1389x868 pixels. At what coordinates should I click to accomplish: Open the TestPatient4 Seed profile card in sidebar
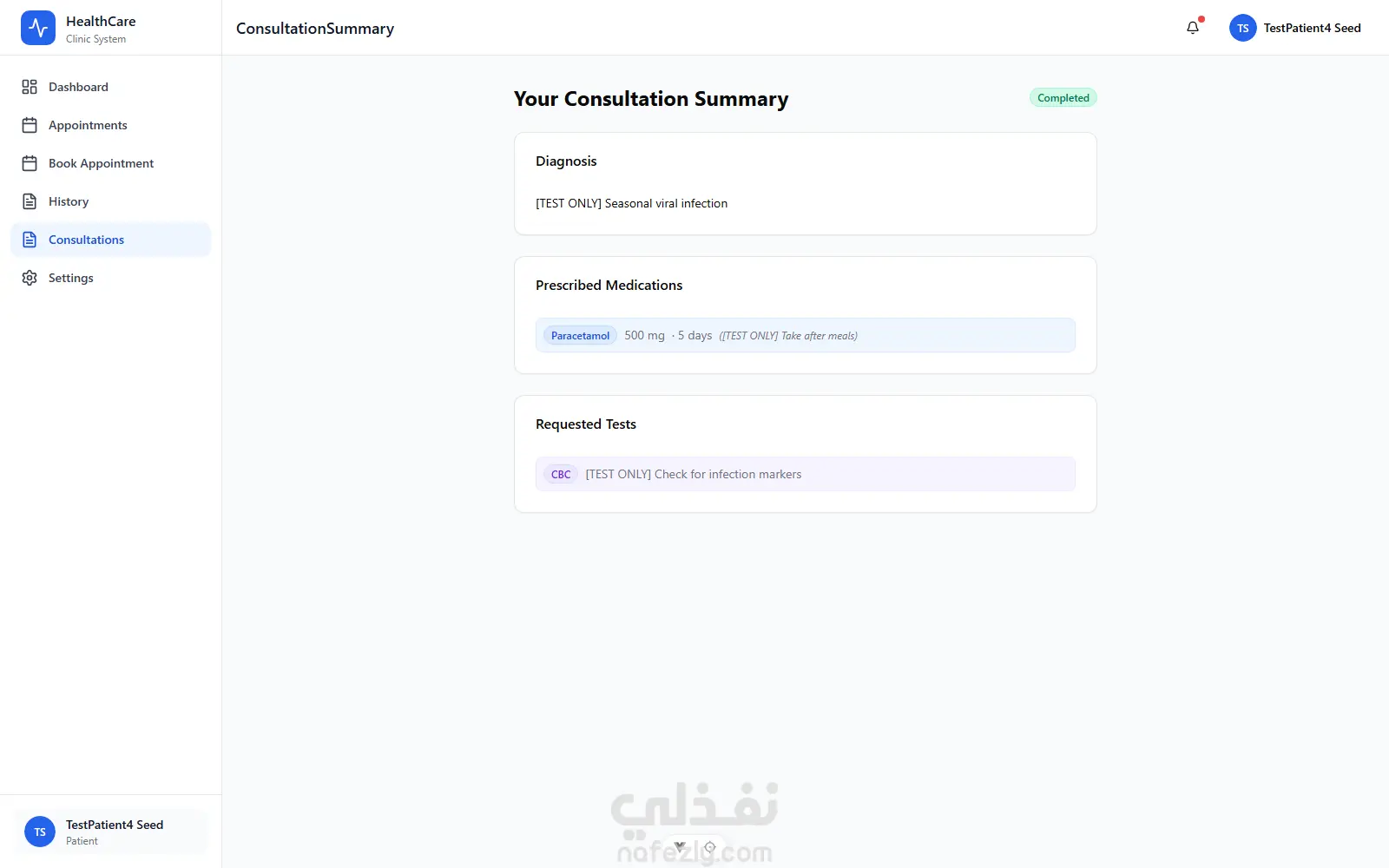[x=111, y=832]
